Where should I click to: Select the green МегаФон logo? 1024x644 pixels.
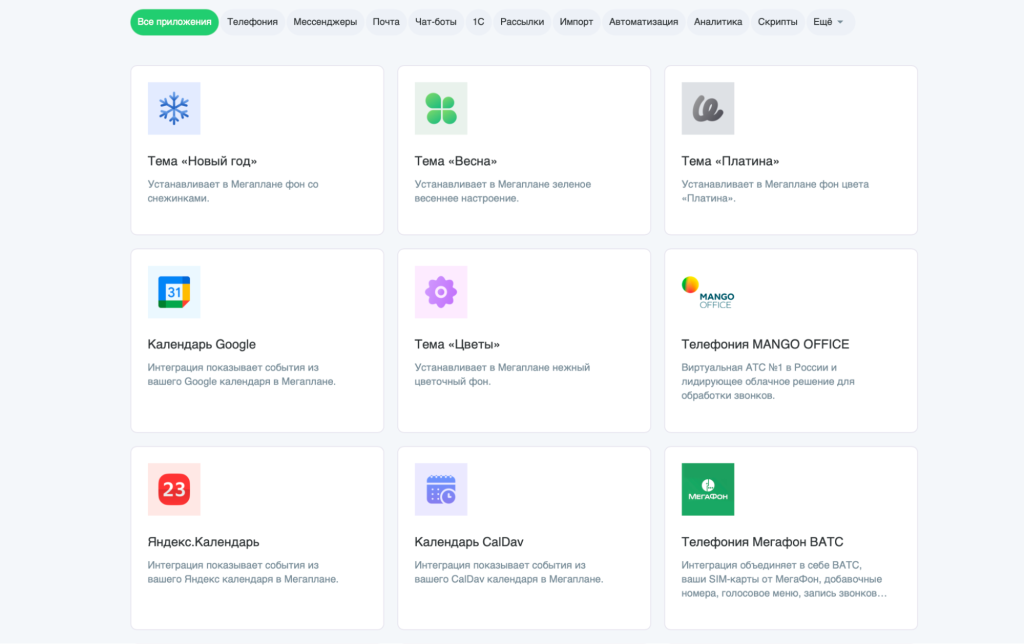pyautogui.click(x=708, y=489)
